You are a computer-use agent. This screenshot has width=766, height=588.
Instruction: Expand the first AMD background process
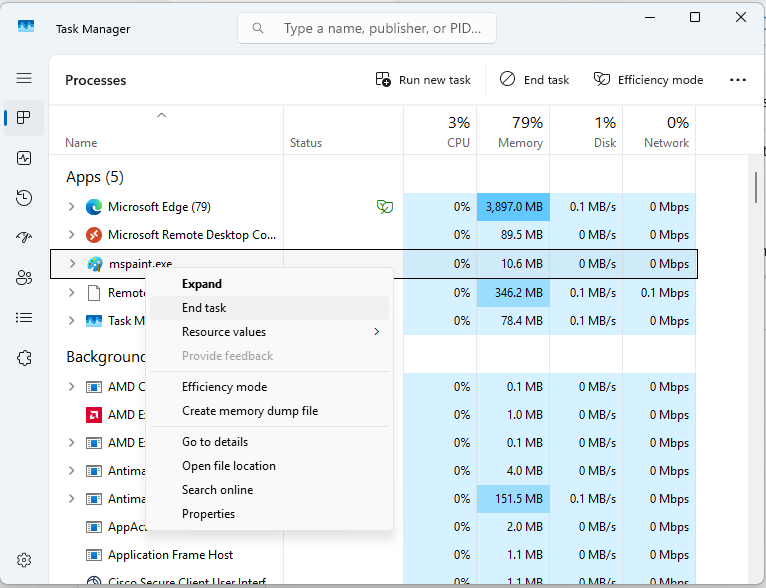point(72,387)
